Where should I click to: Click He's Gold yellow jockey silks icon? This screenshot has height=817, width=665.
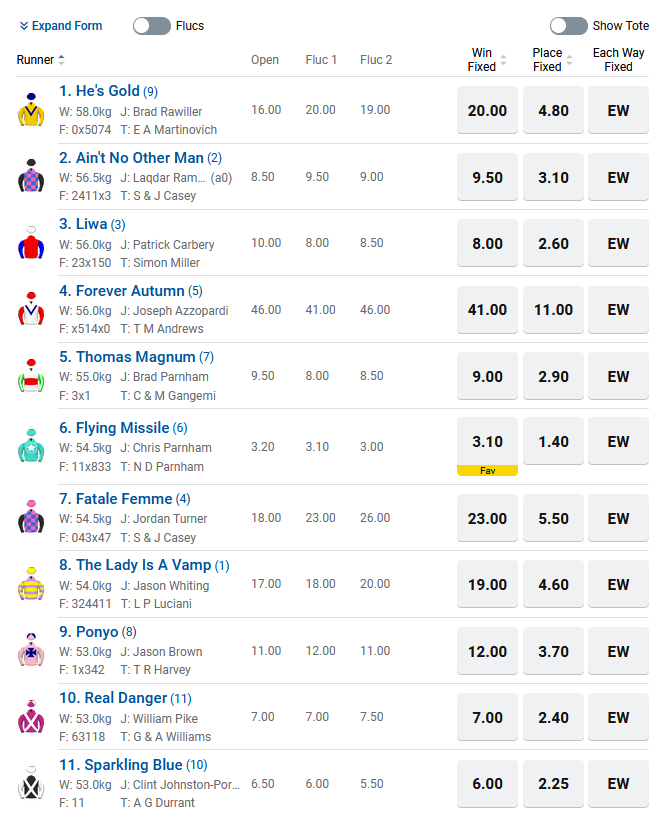pyautogui.click(x=32, y=110)
